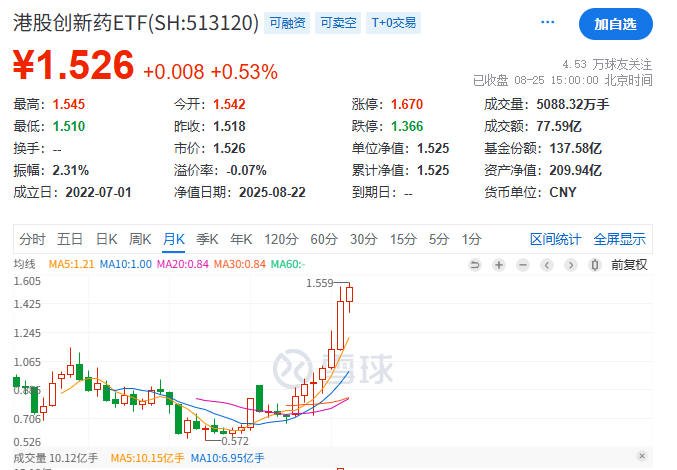Click the chart low marker 0.572

(x=235, y=441)
